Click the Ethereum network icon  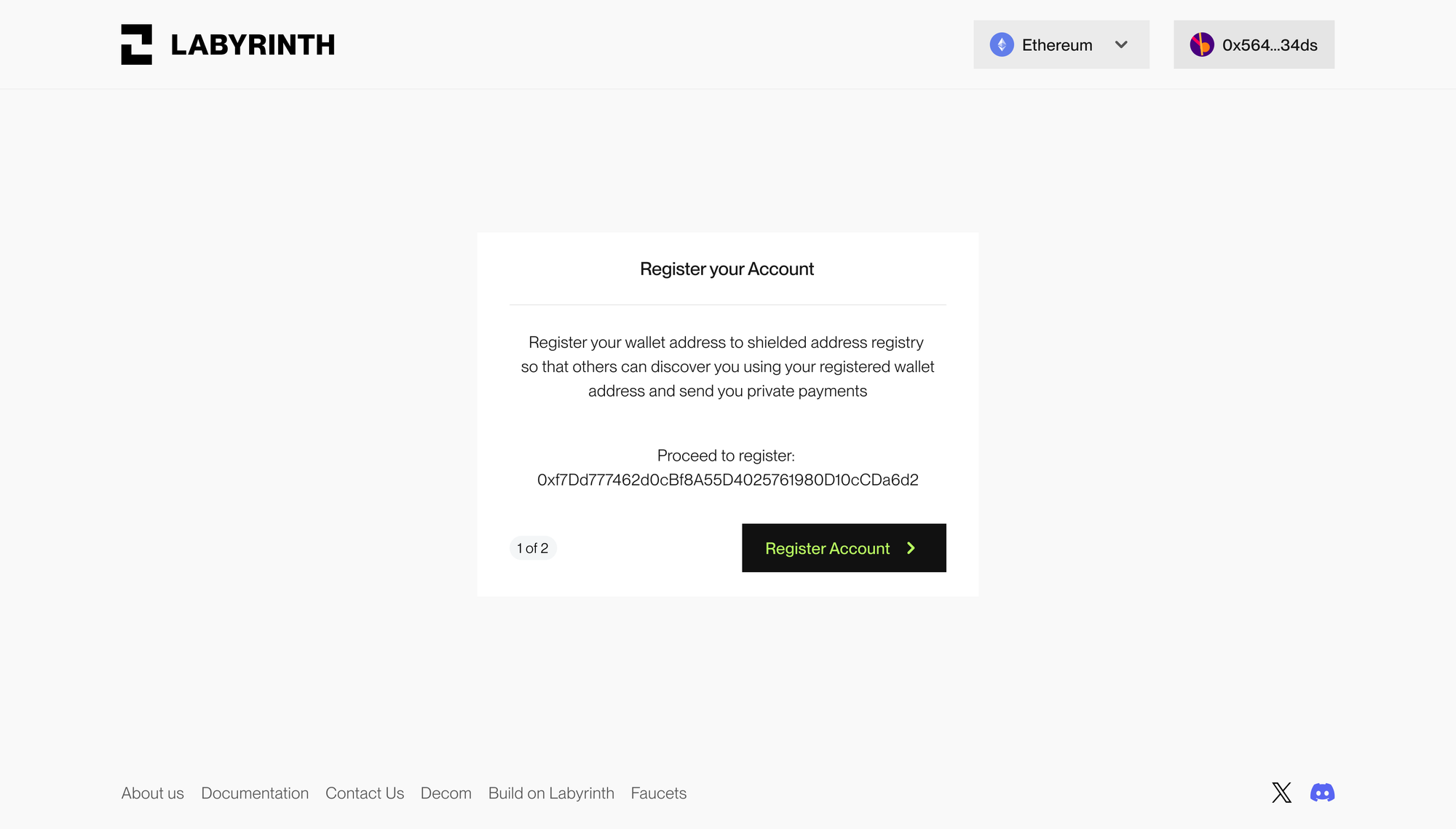click(1000, 44)
